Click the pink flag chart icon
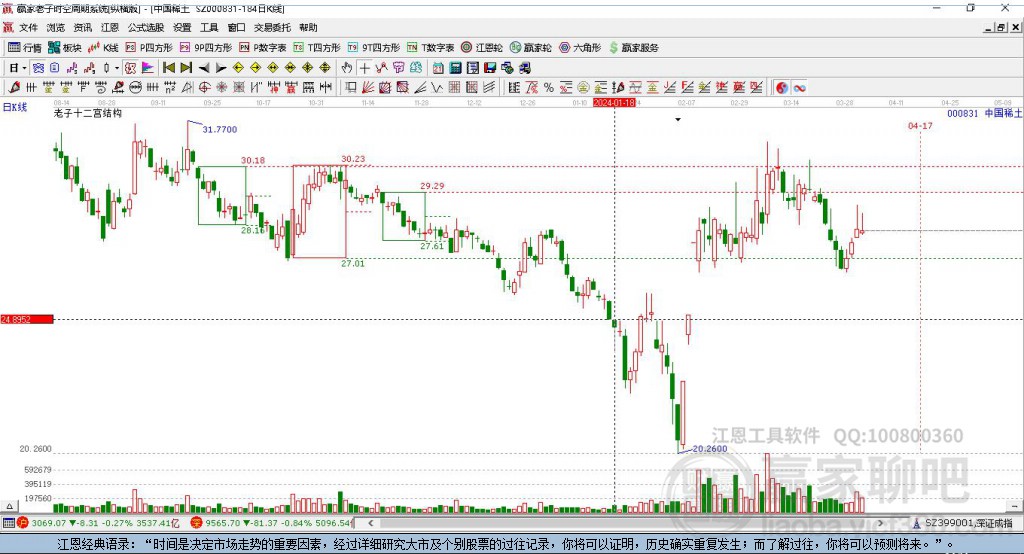 click(148, 68)
